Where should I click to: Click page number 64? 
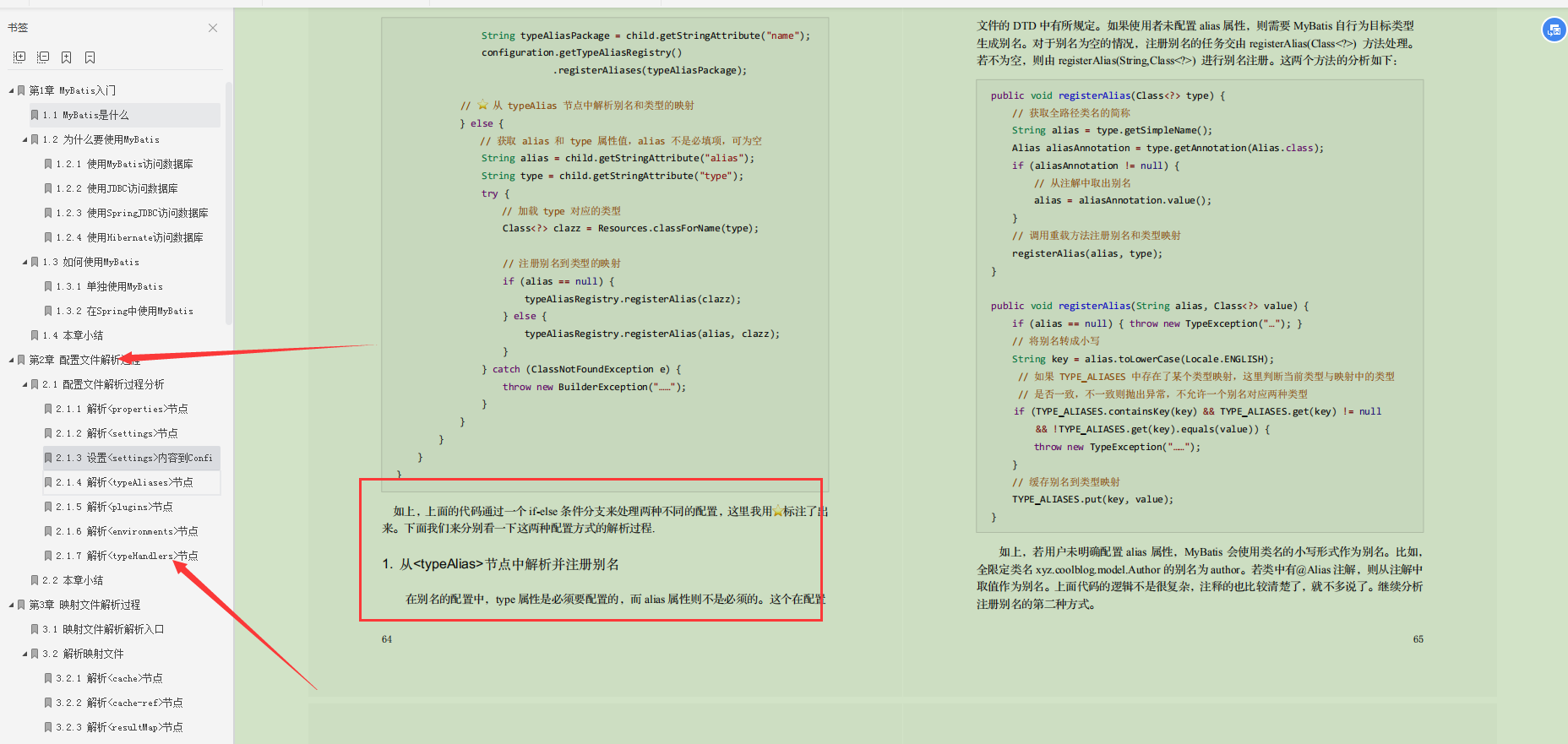[x=387, y=639]
